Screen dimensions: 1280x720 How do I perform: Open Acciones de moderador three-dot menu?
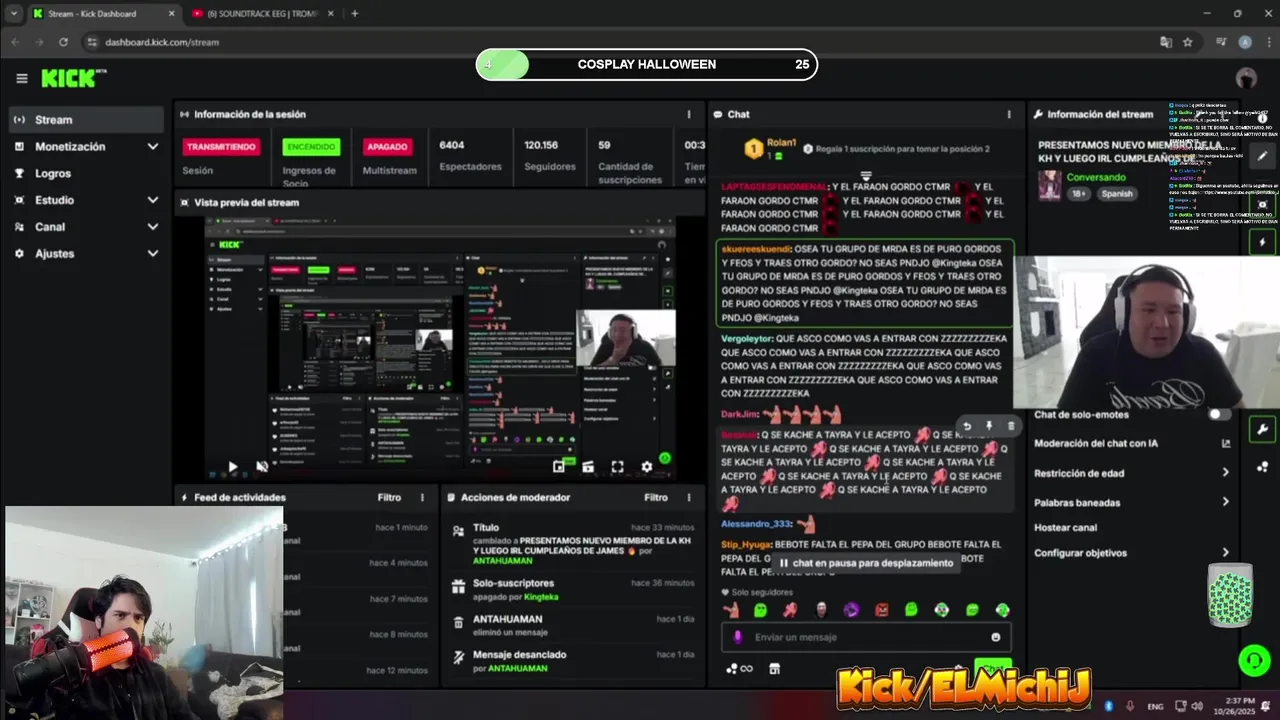(688, 497)
